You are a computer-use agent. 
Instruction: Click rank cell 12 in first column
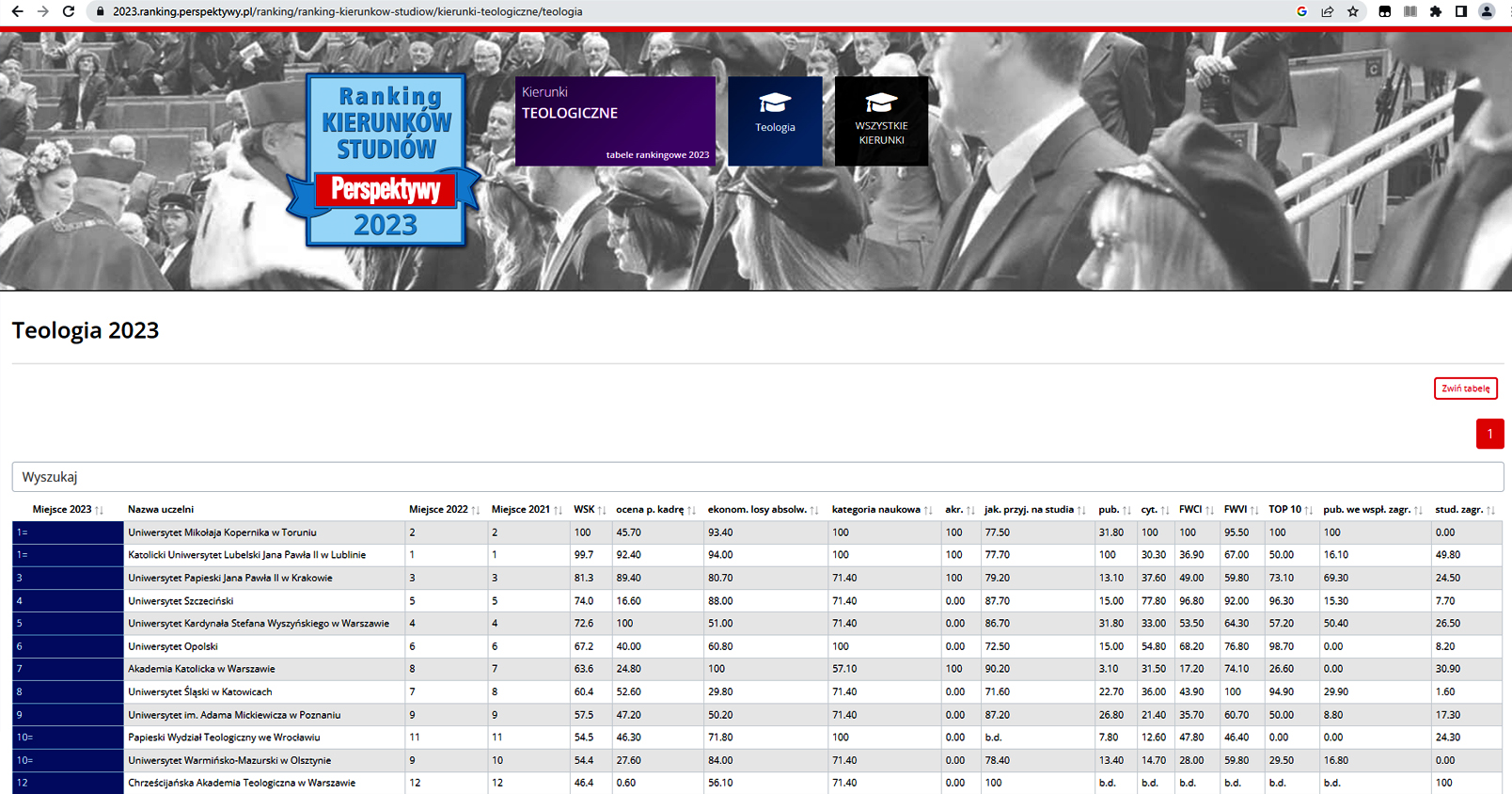click(68, 783)
